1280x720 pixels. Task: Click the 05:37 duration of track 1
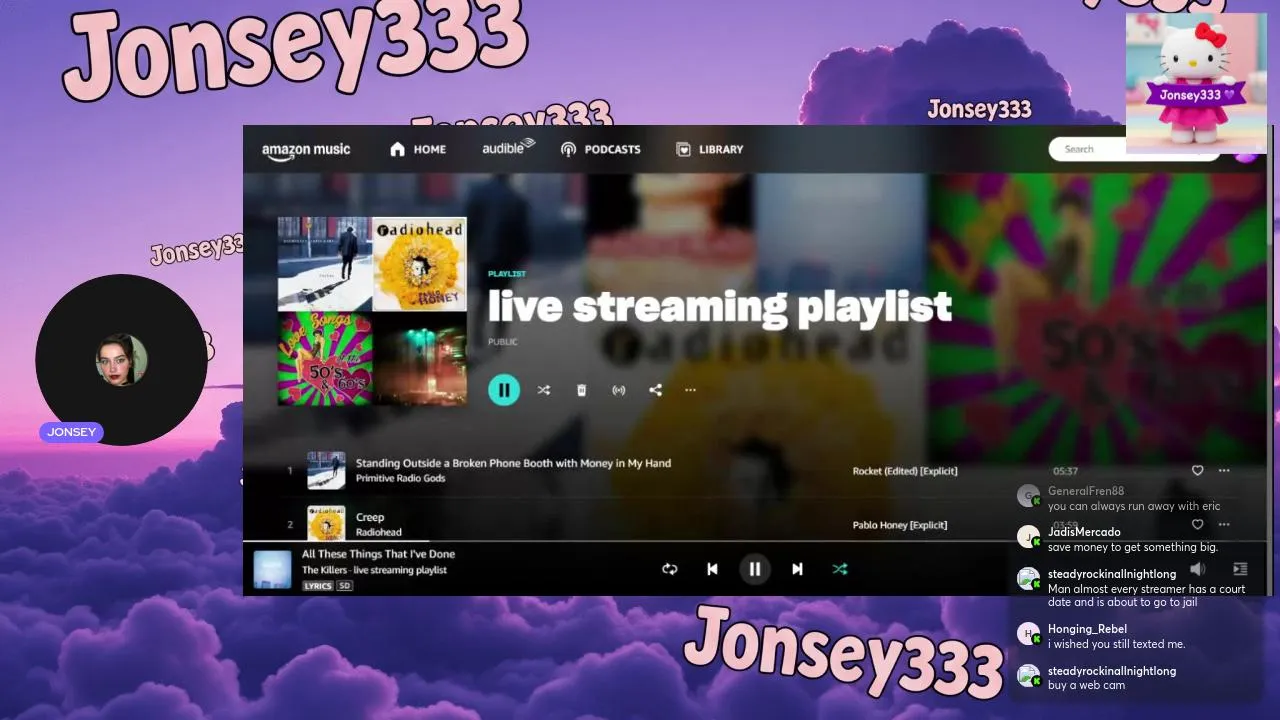point(1065,471)
